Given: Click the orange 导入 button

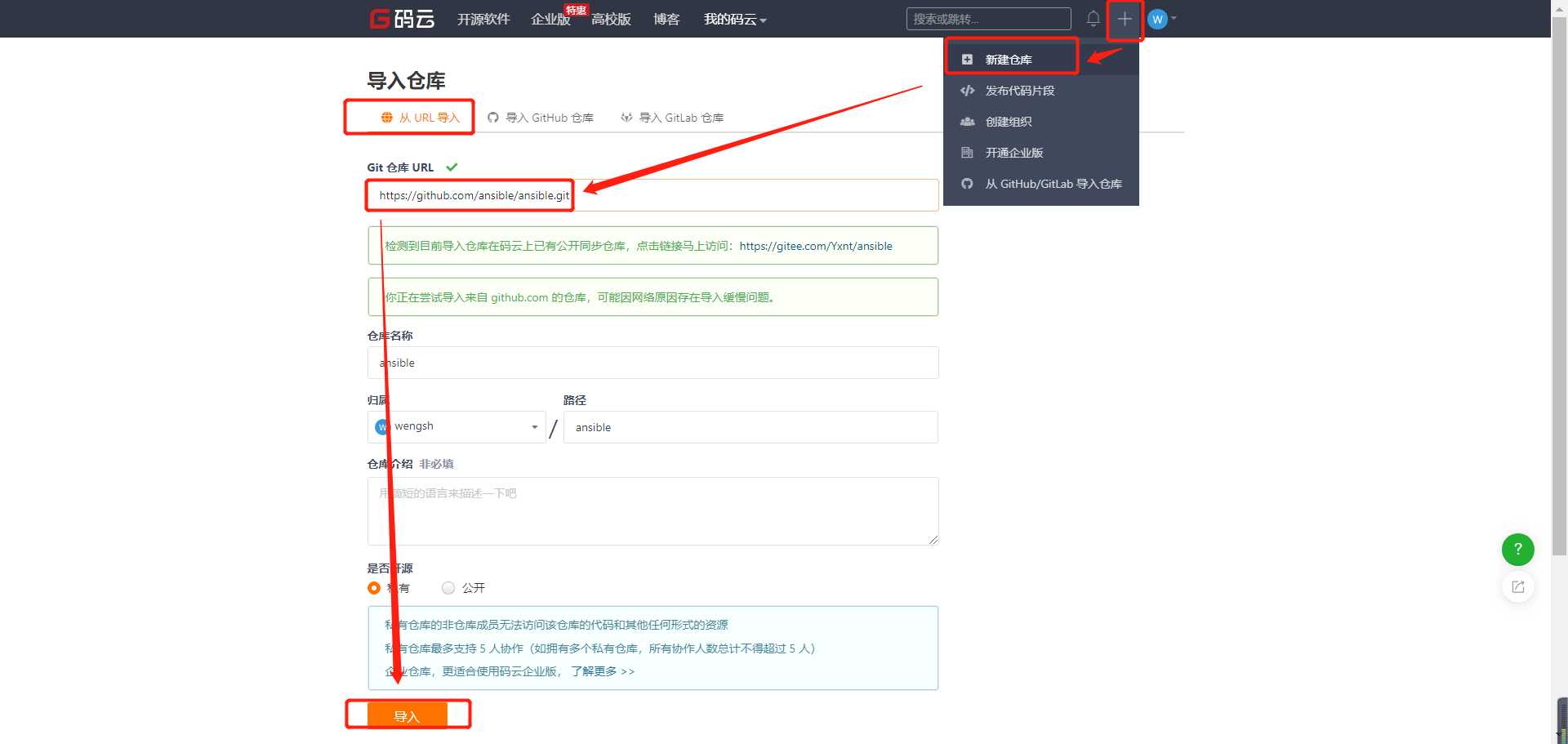Looking at the screenshot, I should [407, 715].
